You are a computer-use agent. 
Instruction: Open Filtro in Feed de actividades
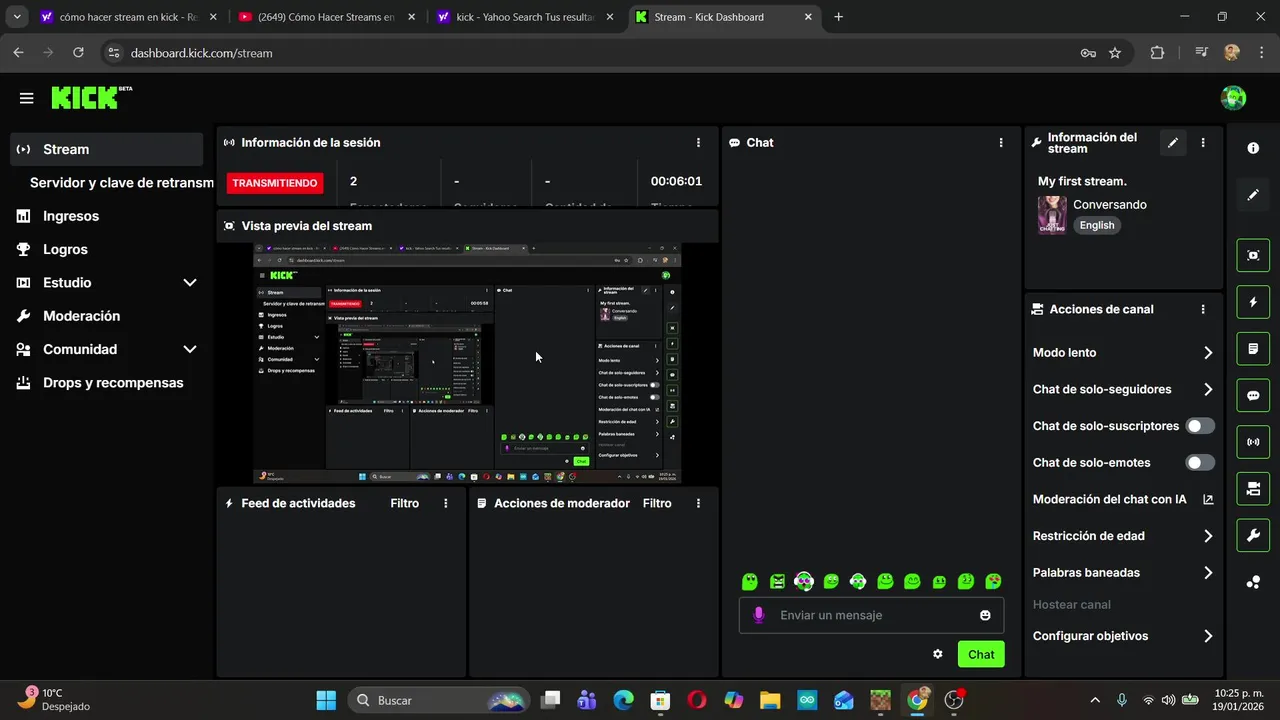pos(405,503)
